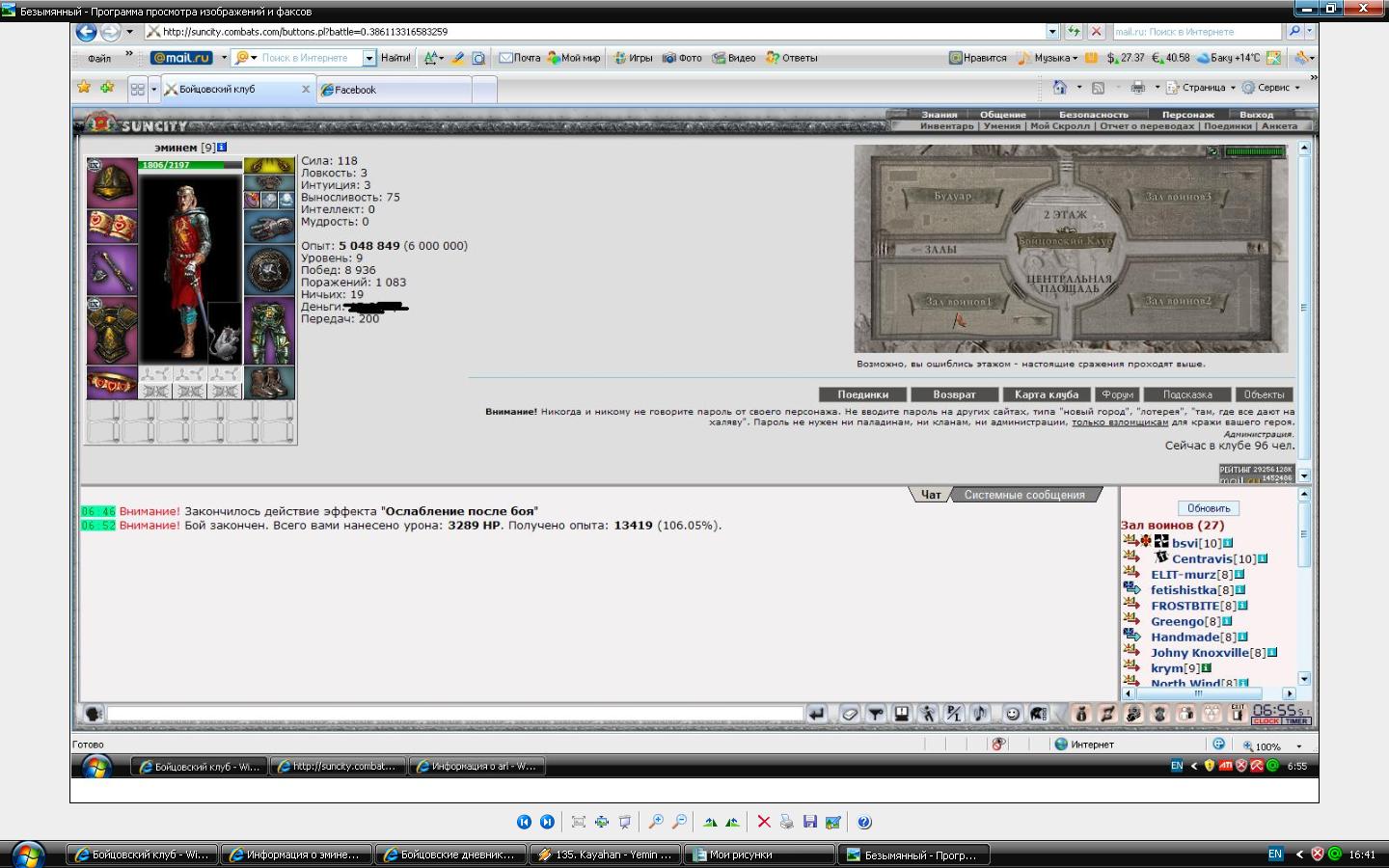Click the first icon right of smiley
The image size is (1389, 868).
(1039, 714)
